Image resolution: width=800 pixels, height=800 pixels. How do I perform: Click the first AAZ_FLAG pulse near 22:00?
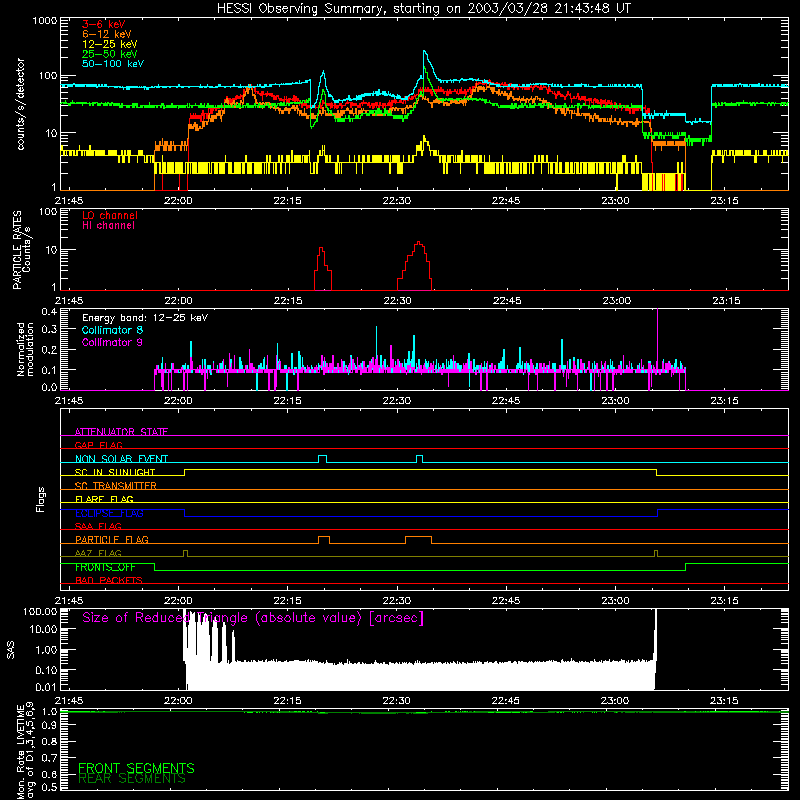coord(185,552)
